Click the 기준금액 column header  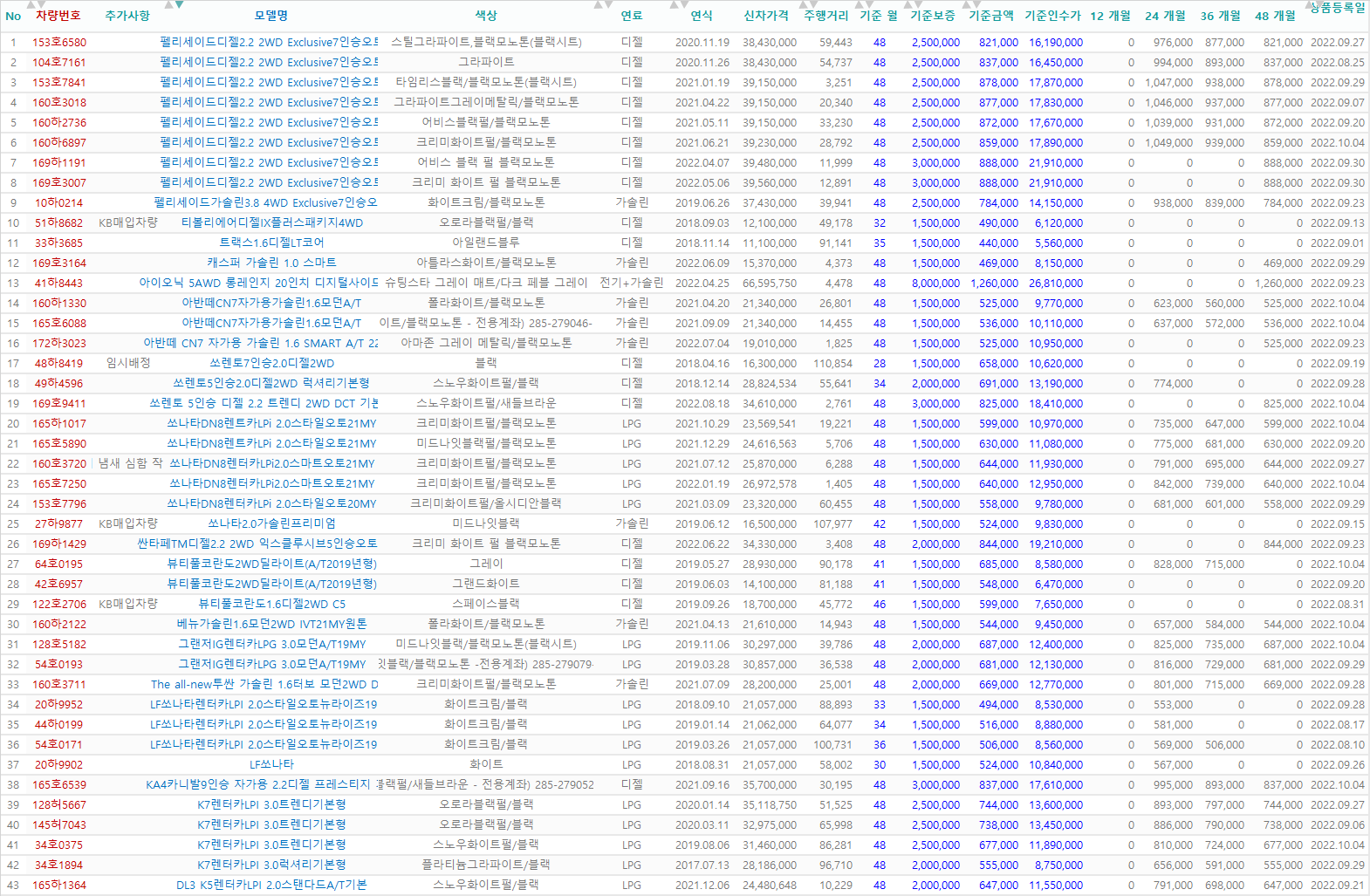coord(991,16)
